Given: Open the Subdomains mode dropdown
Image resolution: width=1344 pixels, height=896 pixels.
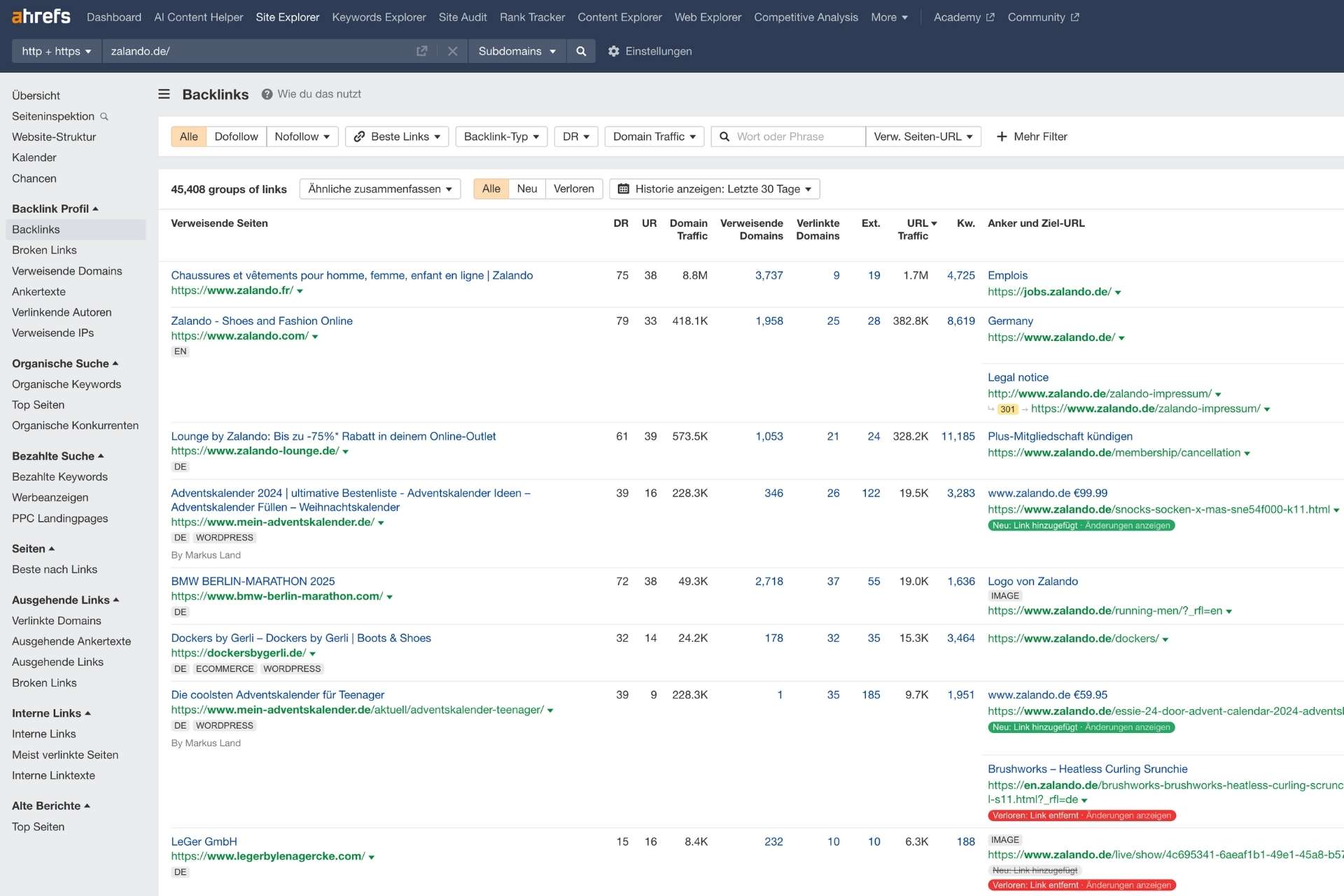Looking at the screenshot, I should click(x=517, y=51).
